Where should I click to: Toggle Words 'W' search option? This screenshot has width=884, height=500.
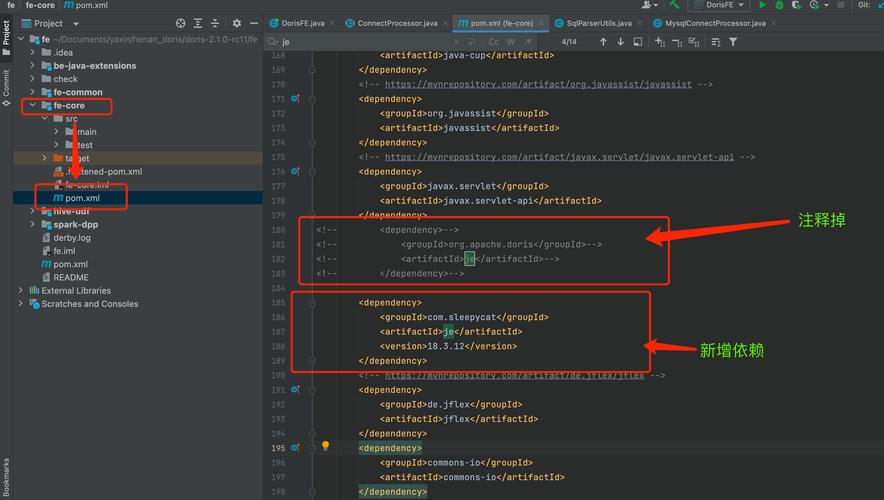coord(510,42)
